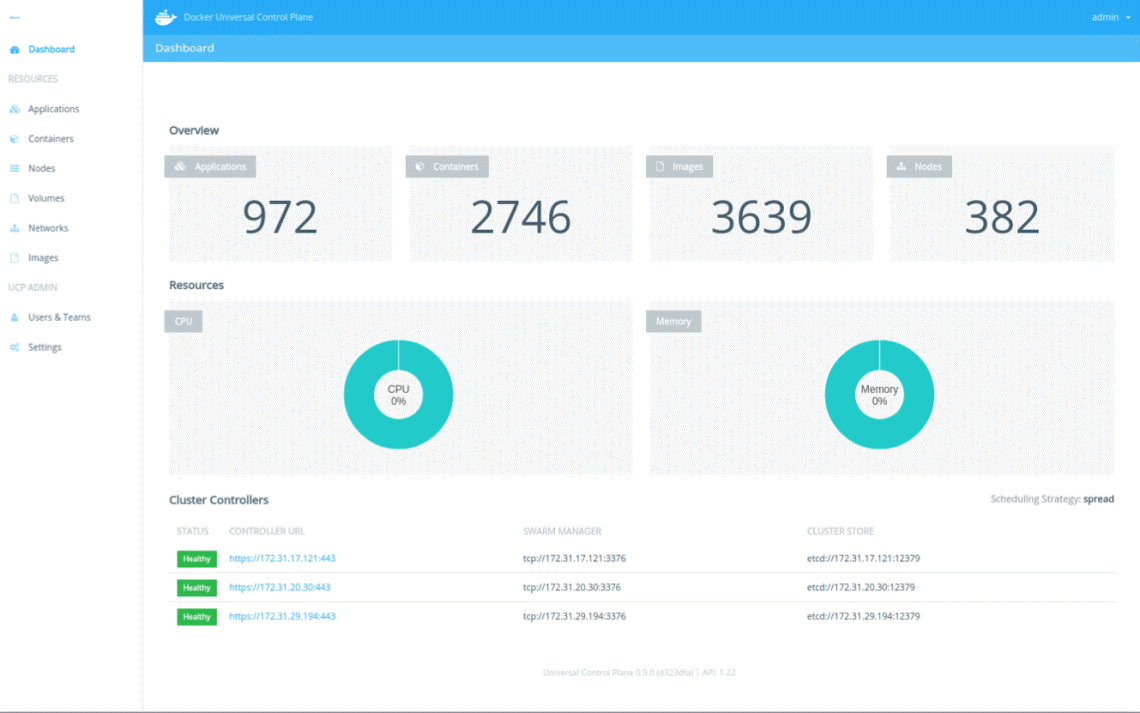Open controller link https://172.31.20.30:443
Image resolution: width=1140 pixels, height=713 pixels.
(279, 587)
